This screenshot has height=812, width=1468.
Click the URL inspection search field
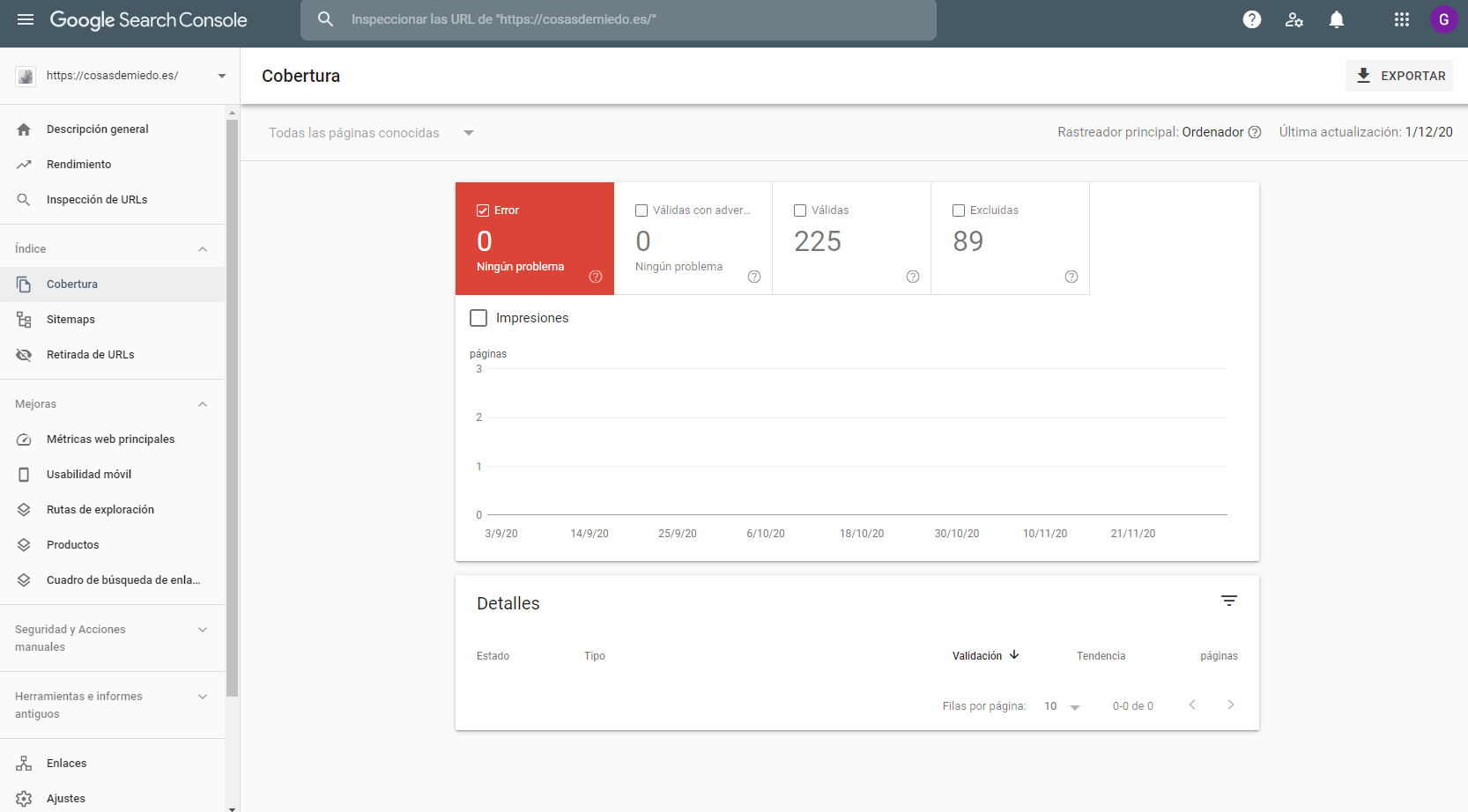619,19
